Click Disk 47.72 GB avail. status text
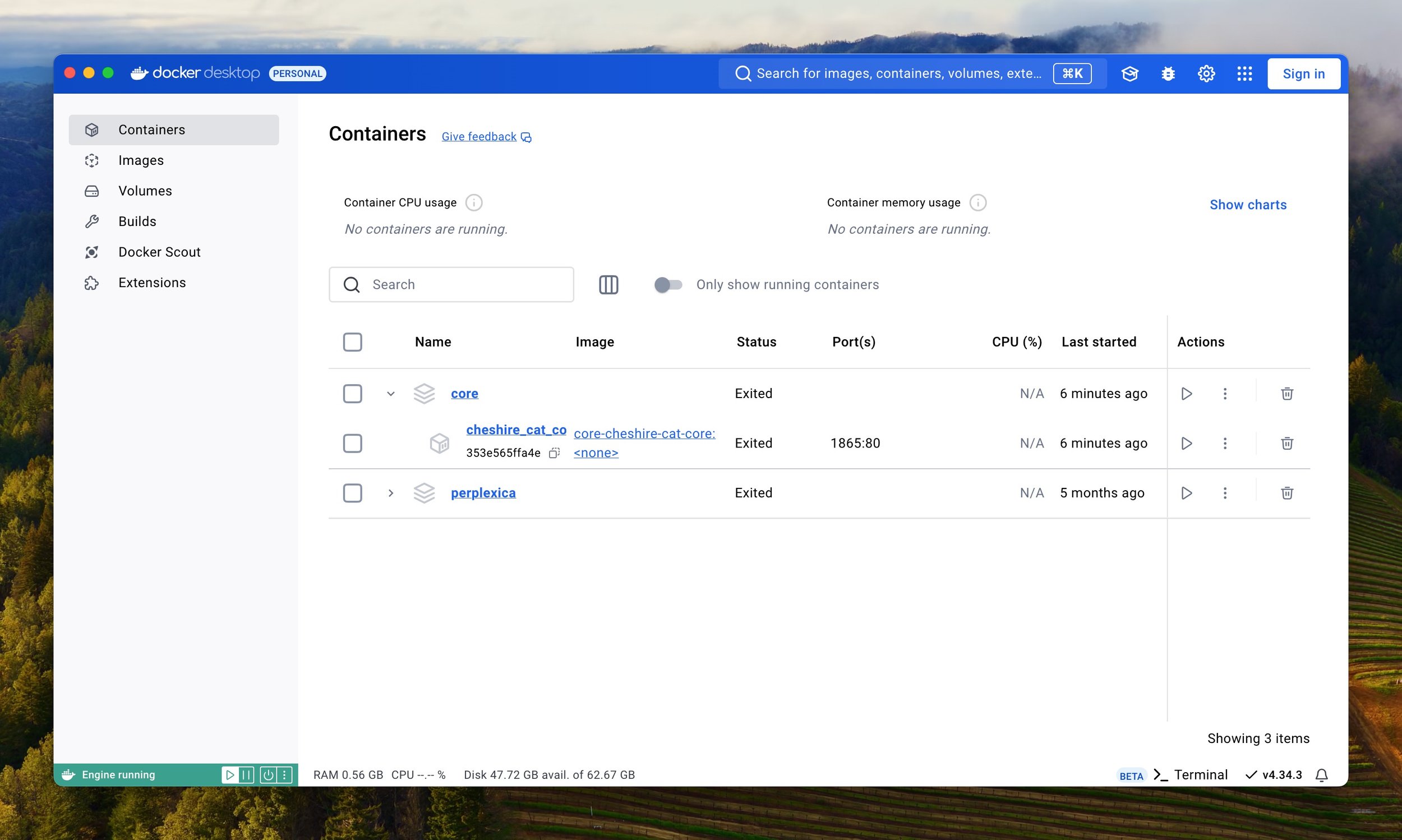Viewport: 1402px width, 840px height. point(549,775)
